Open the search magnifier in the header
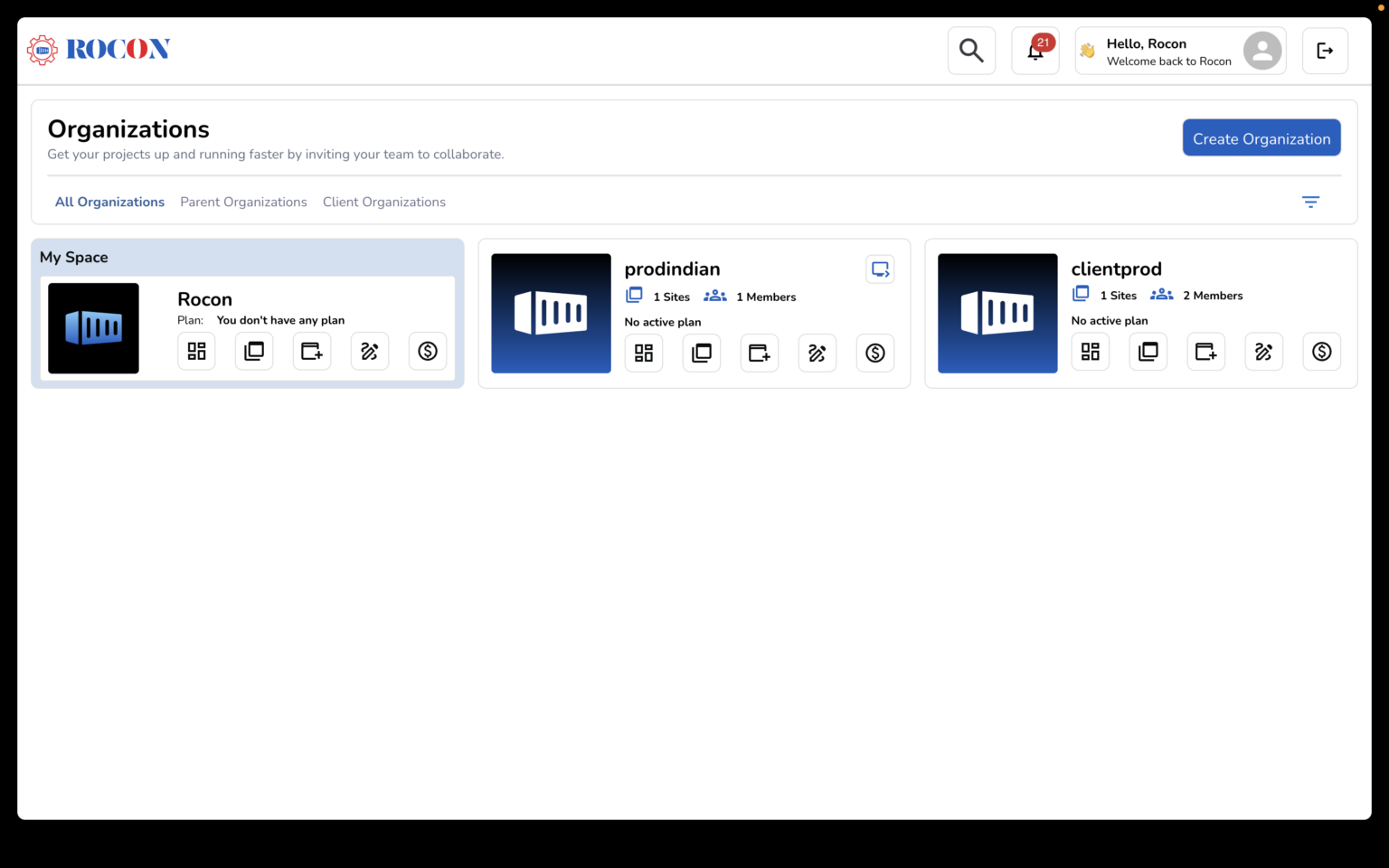The image size is (1389, 868). click(x=971, y=51)
